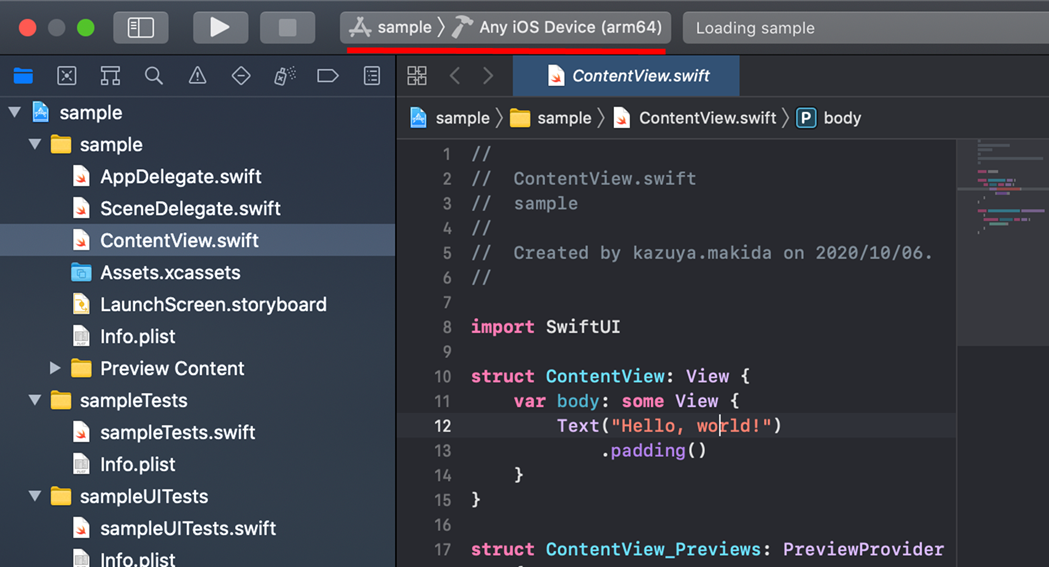This screenshot has height=567, width=1049.
Task: Select the ContentView.swift editor tab
Action: click(x=626, y=76)
